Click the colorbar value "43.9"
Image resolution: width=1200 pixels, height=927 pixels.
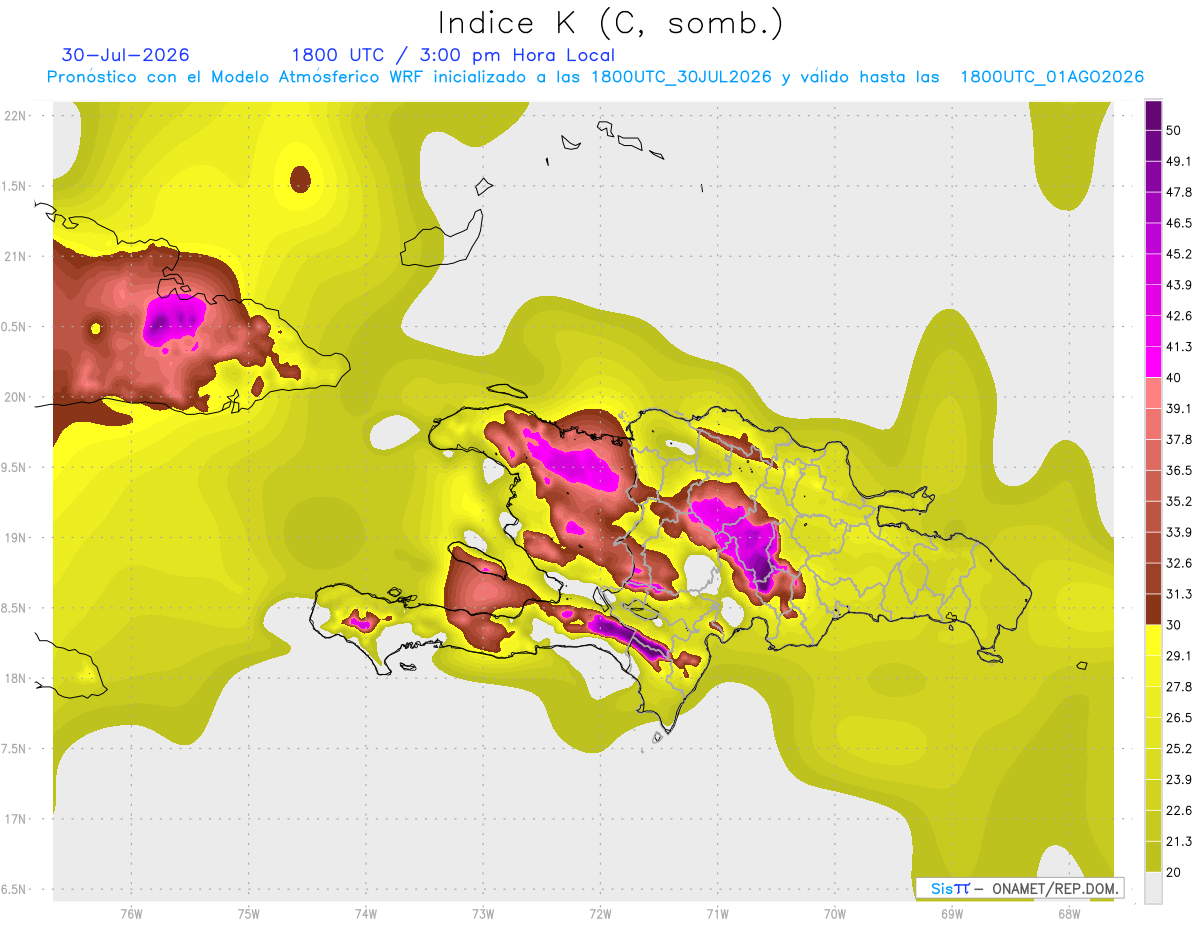click(x=1178, y=285)
